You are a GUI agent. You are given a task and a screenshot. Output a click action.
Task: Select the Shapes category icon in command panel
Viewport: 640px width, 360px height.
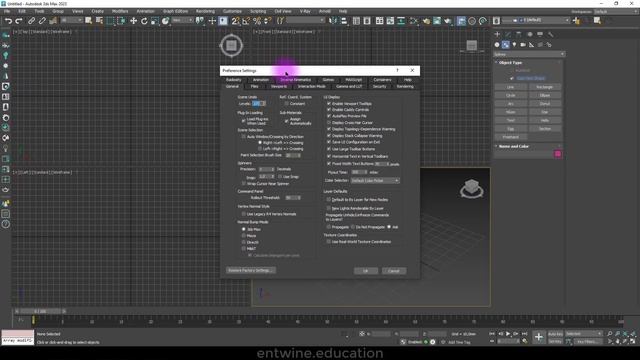pos(506,45)
